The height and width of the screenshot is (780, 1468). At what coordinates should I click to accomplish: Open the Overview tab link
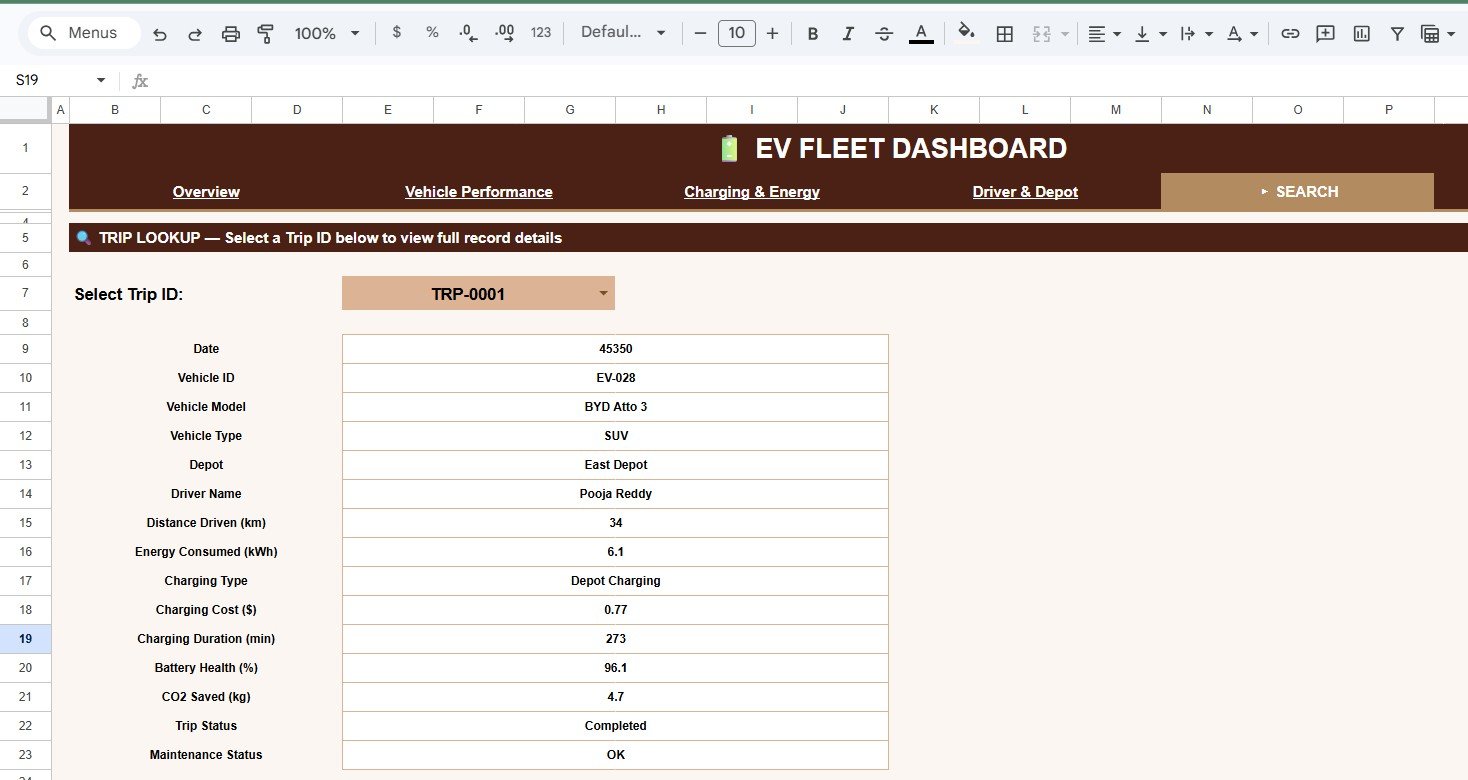pyautogui.click(x=206, y=192)
